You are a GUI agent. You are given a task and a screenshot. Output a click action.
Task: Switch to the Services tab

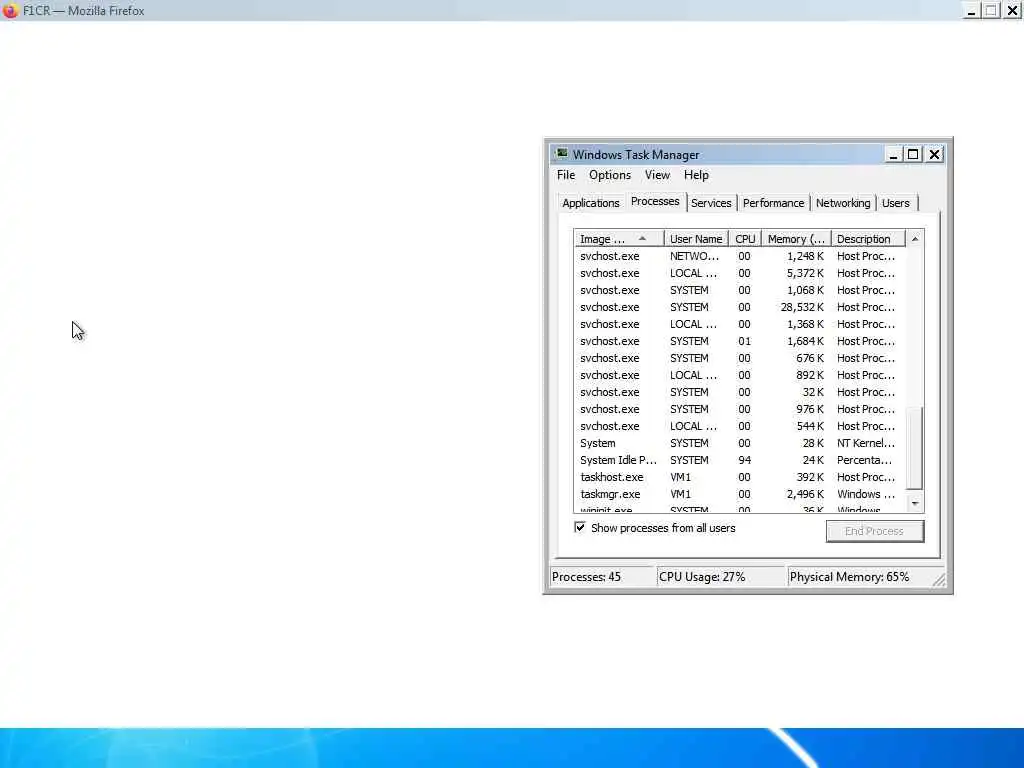[x=711, y=203]
